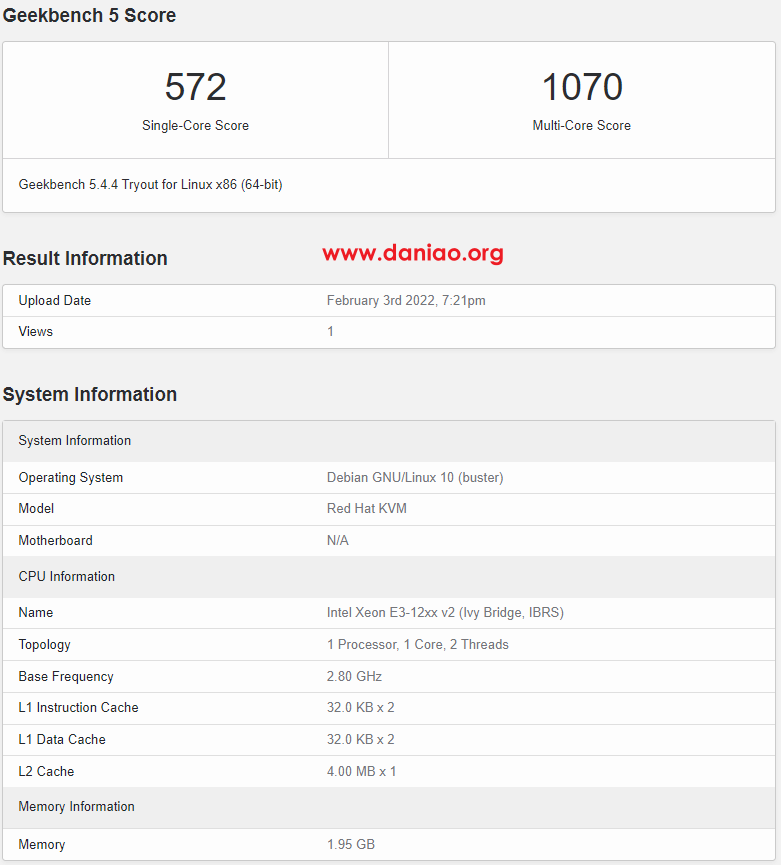Select 'Debian GNU/Linux 10 (buster)' value

pyautogui.click(x=415, y=478)
